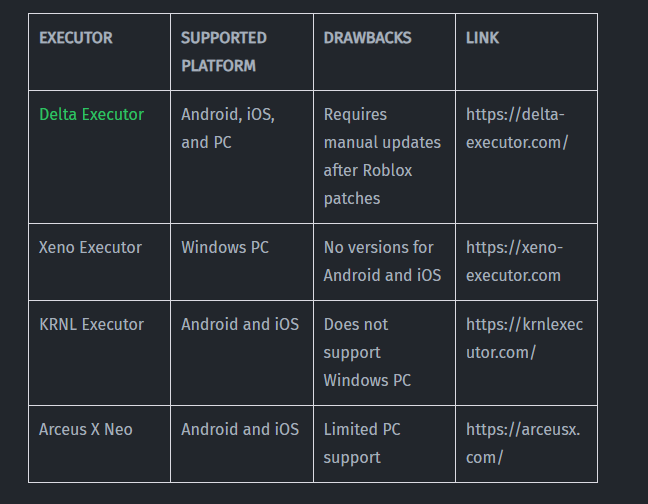Select the Xeno Executor name cell
Screen dimensions: 648x504
point(90,247)
